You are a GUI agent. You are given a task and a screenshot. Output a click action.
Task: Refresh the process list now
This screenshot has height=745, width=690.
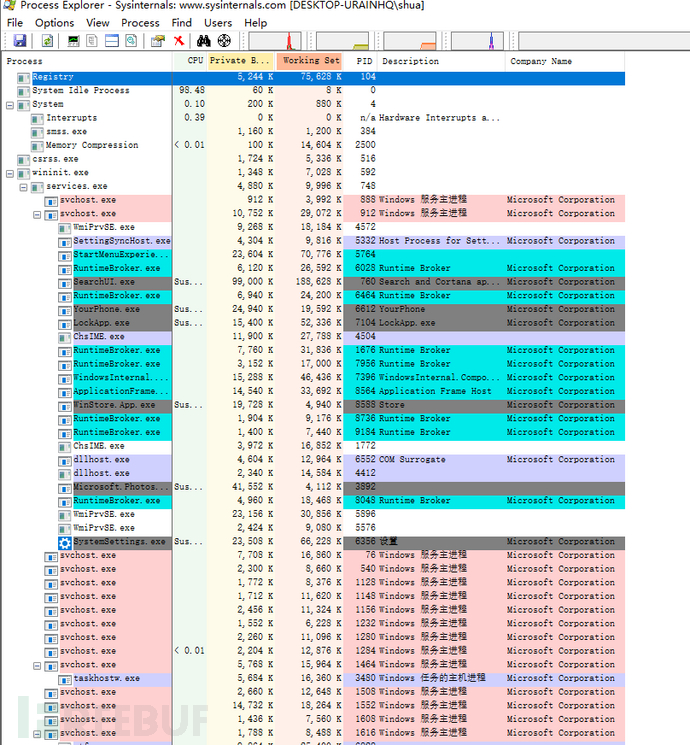[48, 40]
